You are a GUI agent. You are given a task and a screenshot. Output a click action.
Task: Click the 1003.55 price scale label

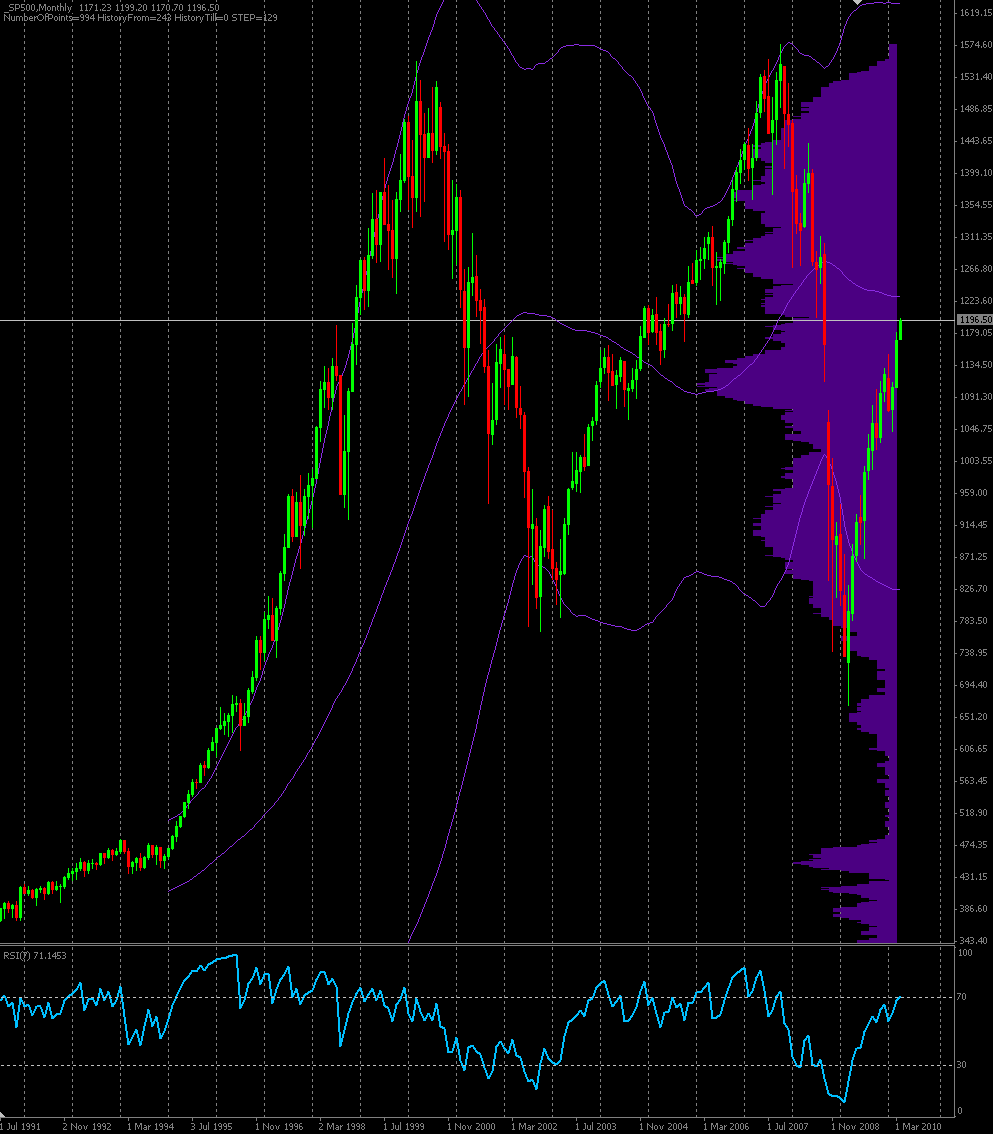tap(973, 461)
